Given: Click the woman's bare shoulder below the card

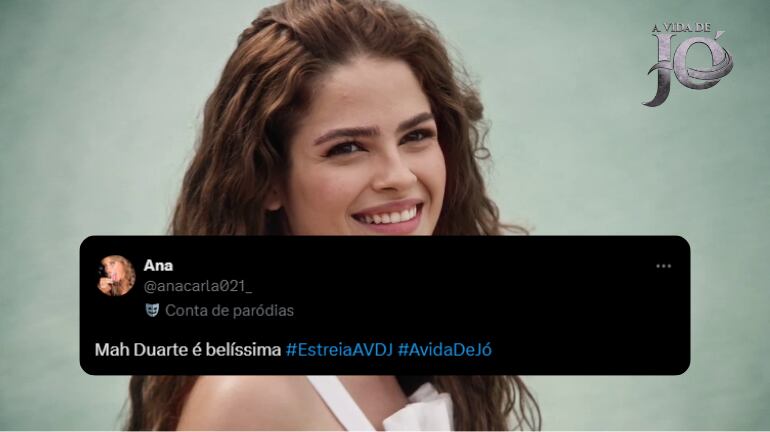Looking at the screenshot, I should (246, 403).
